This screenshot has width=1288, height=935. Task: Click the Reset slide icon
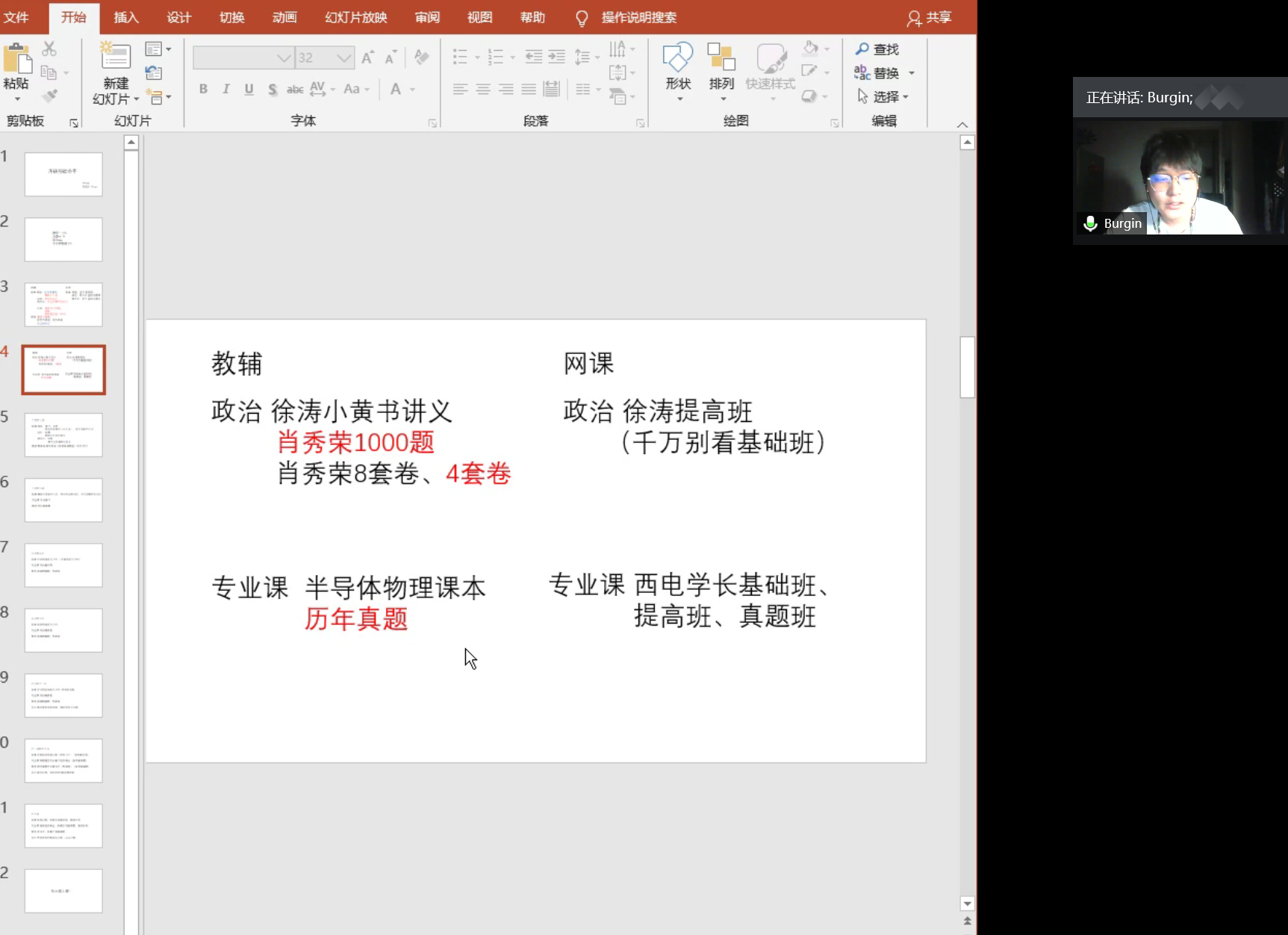coord(153,73)
